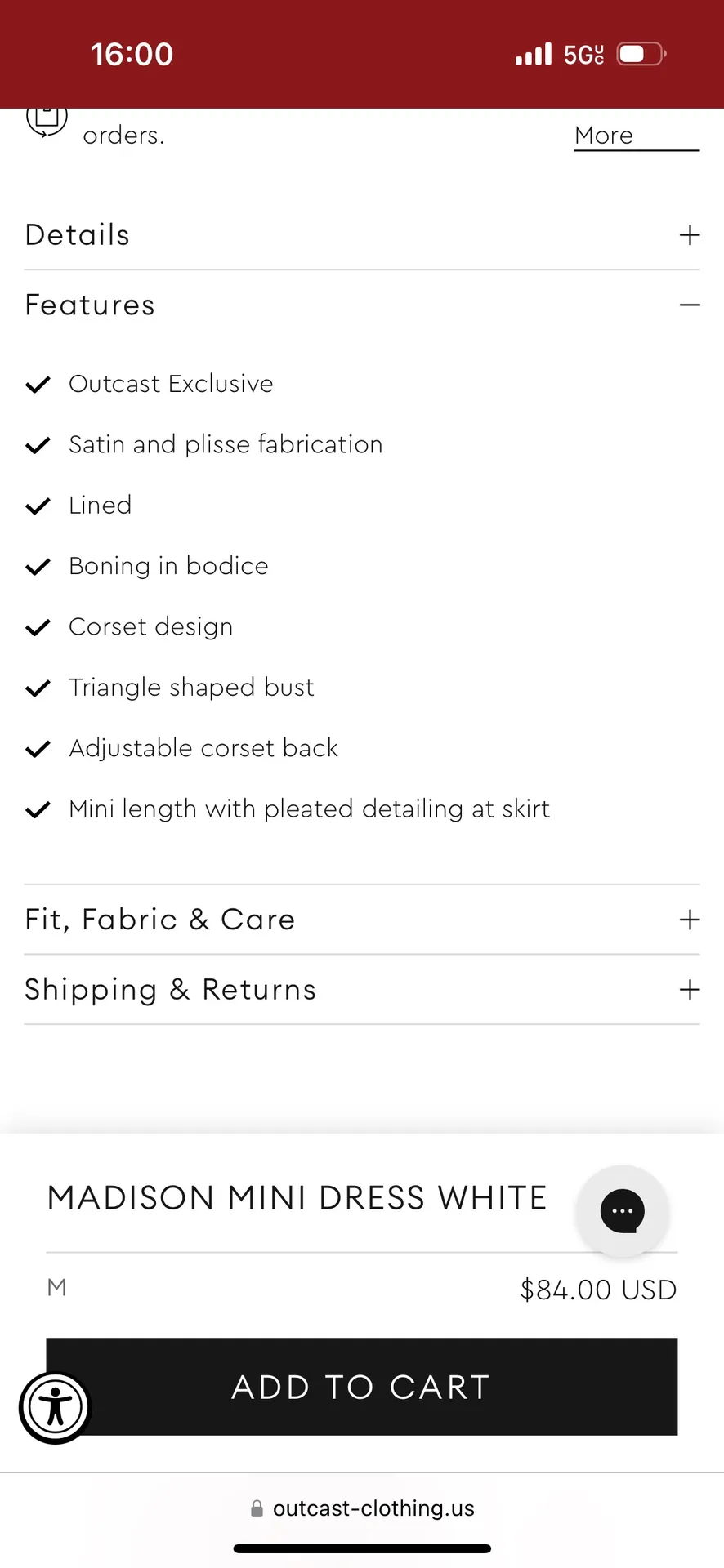Expand Shipping & Returns plus icon
This screenshot has width=724, height=1568.
tap(690, 990)
